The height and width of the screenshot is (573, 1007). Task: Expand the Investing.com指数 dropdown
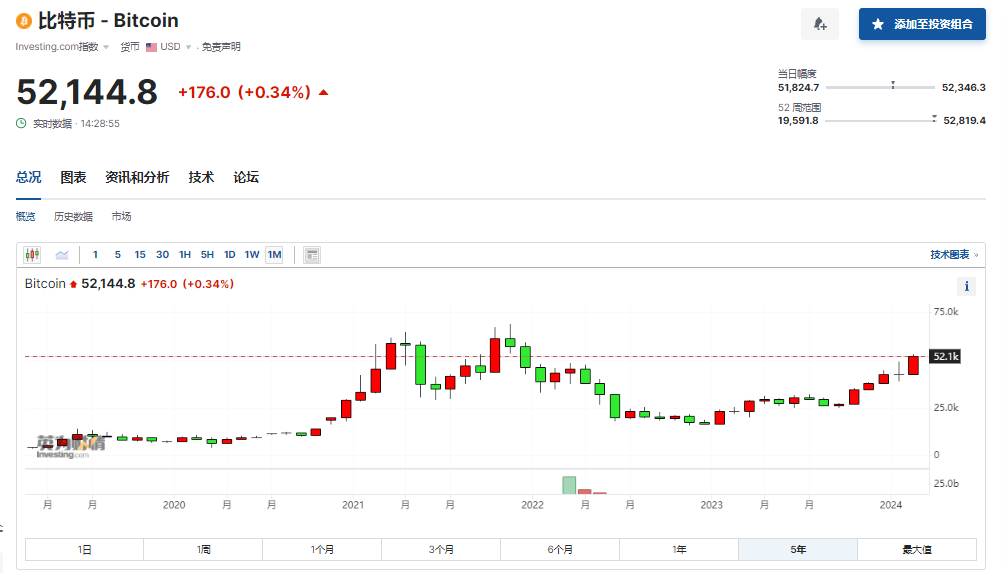[x=106, y=47]
